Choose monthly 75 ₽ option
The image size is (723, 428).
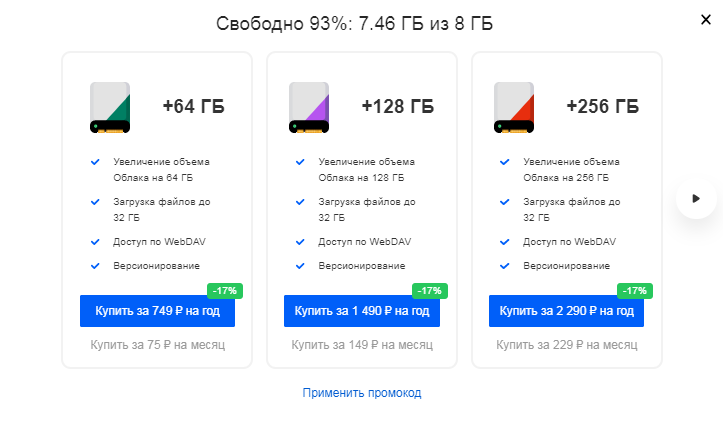click(157, 345)
